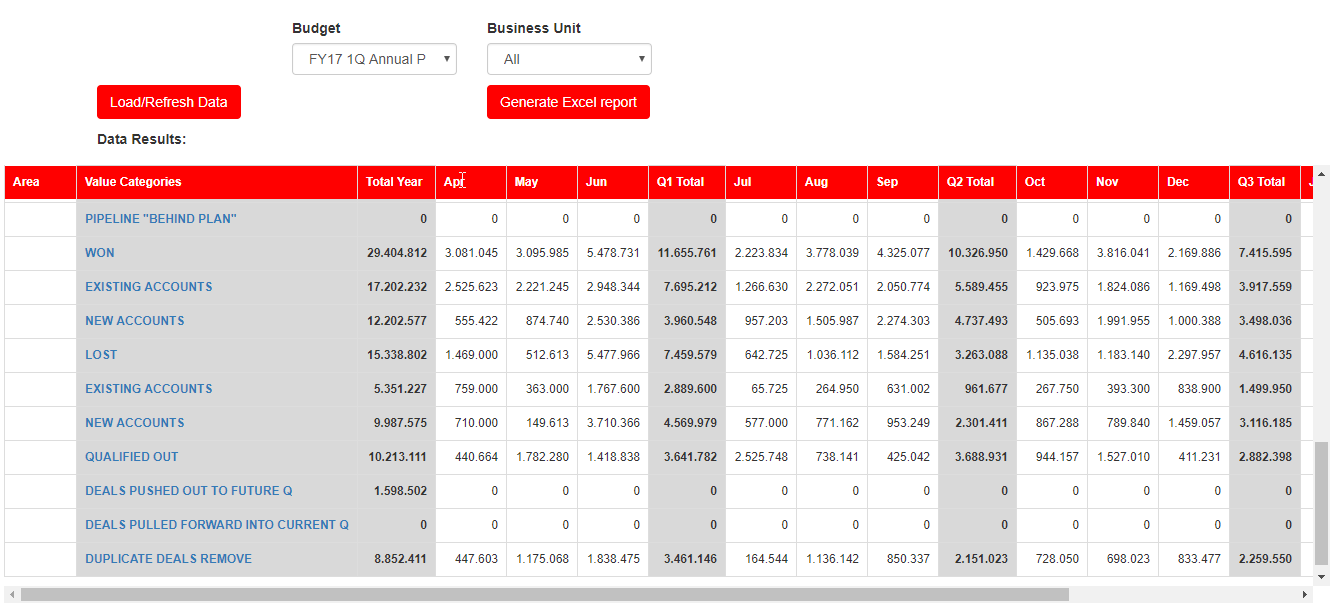1339x607 pixels.
Task: Click the Value Categories column header
Action: click(133, 182)
